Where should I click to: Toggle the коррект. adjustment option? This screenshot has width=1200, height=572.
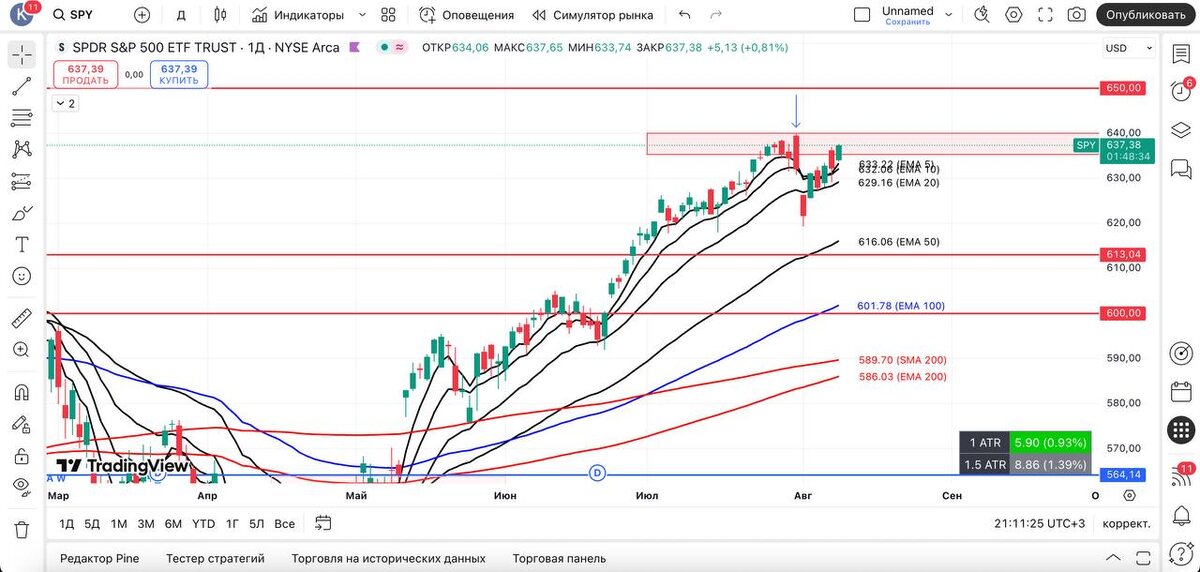tap(1126, 523)
